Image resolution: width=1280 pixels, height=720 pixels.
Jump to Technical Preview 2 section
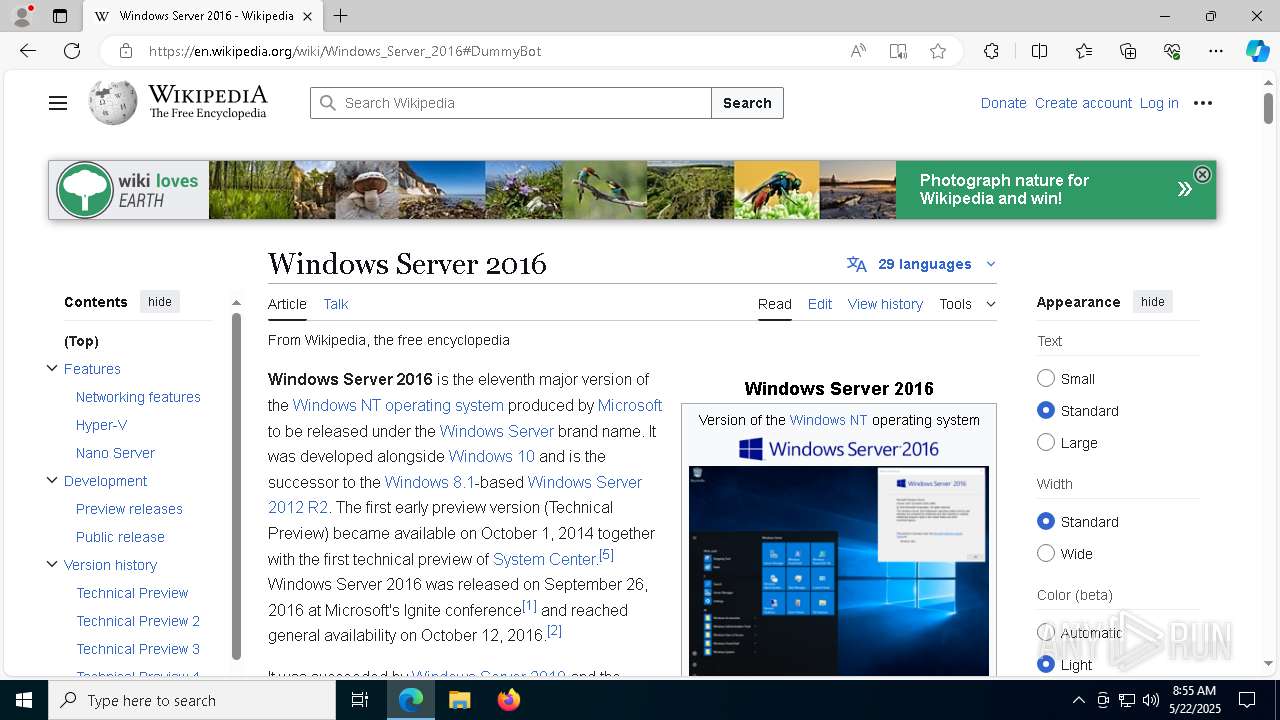[x=138, y=621]
